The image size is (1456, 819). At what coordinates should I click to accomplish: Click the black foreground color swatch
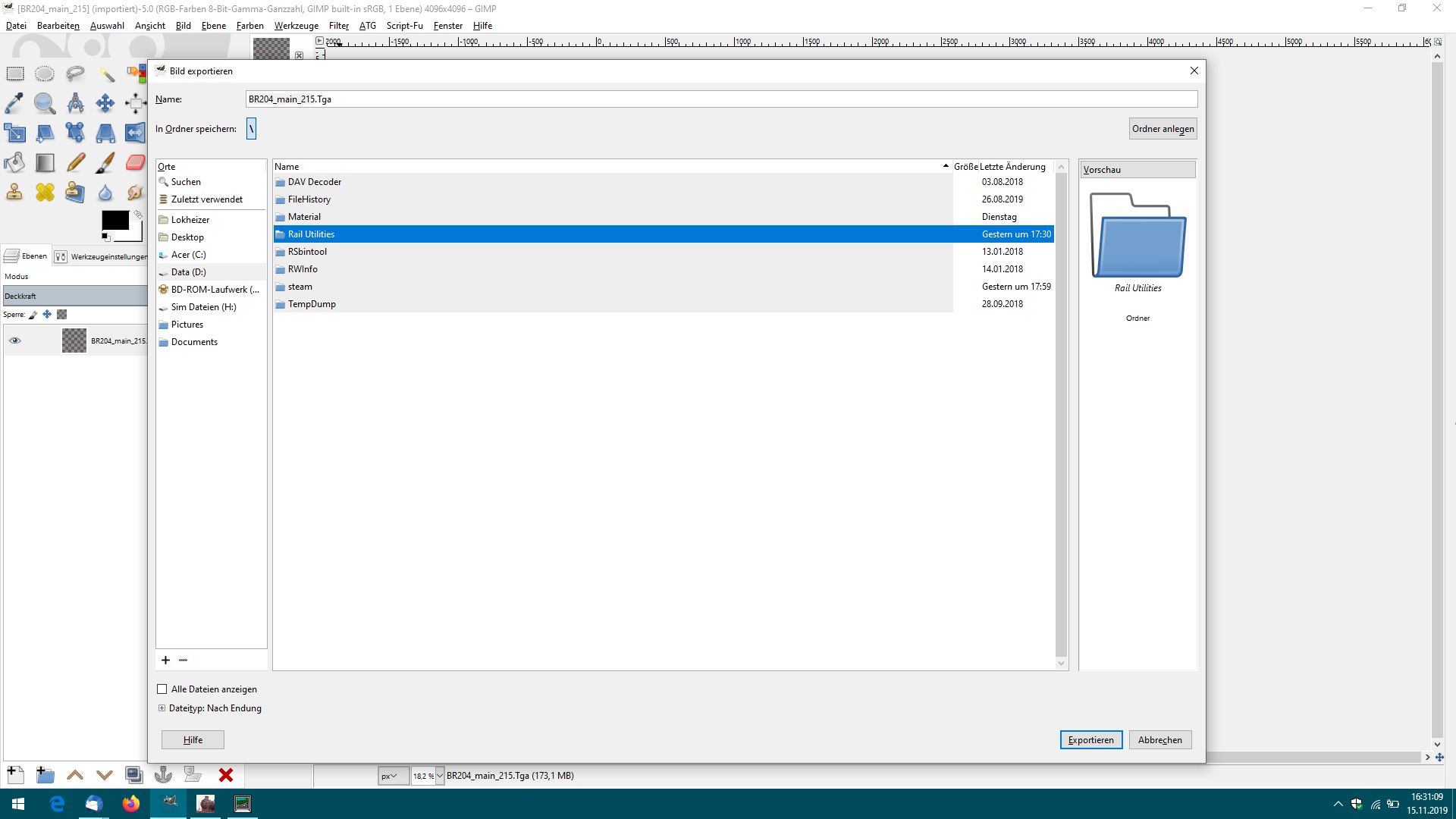115,220
